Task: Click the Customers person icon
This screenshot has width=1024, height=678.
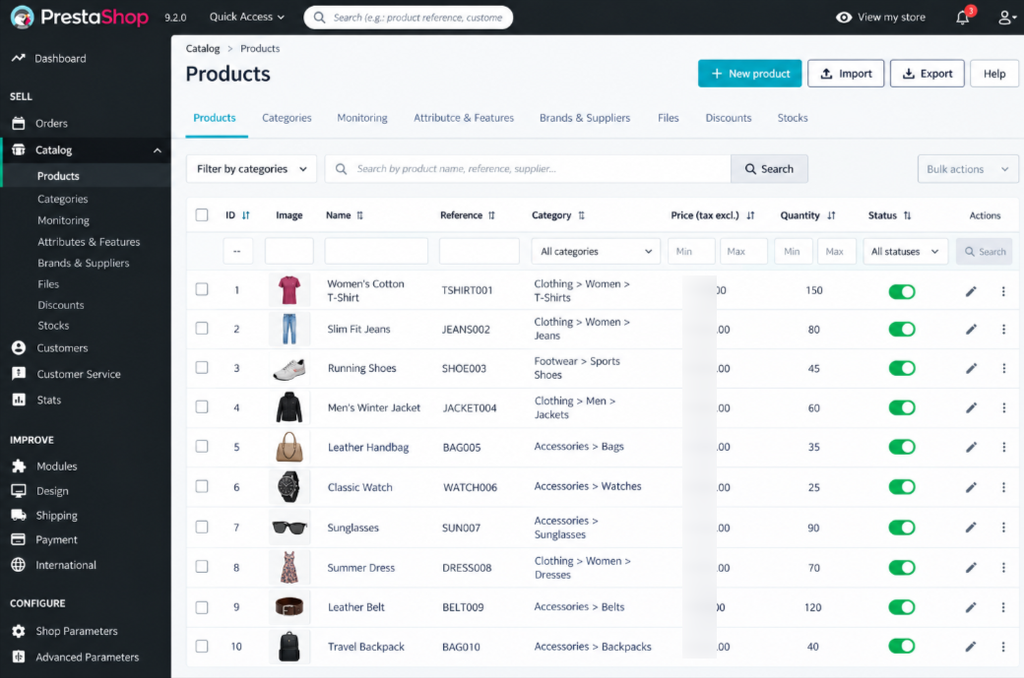Action: (x=19, y=347)
